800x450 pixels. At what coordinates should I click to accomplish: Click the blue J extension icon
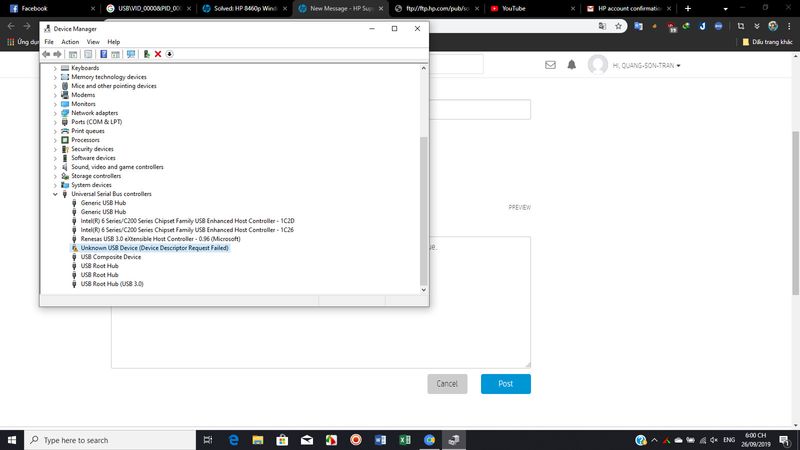pyautogui.click(x=703, y=26)
